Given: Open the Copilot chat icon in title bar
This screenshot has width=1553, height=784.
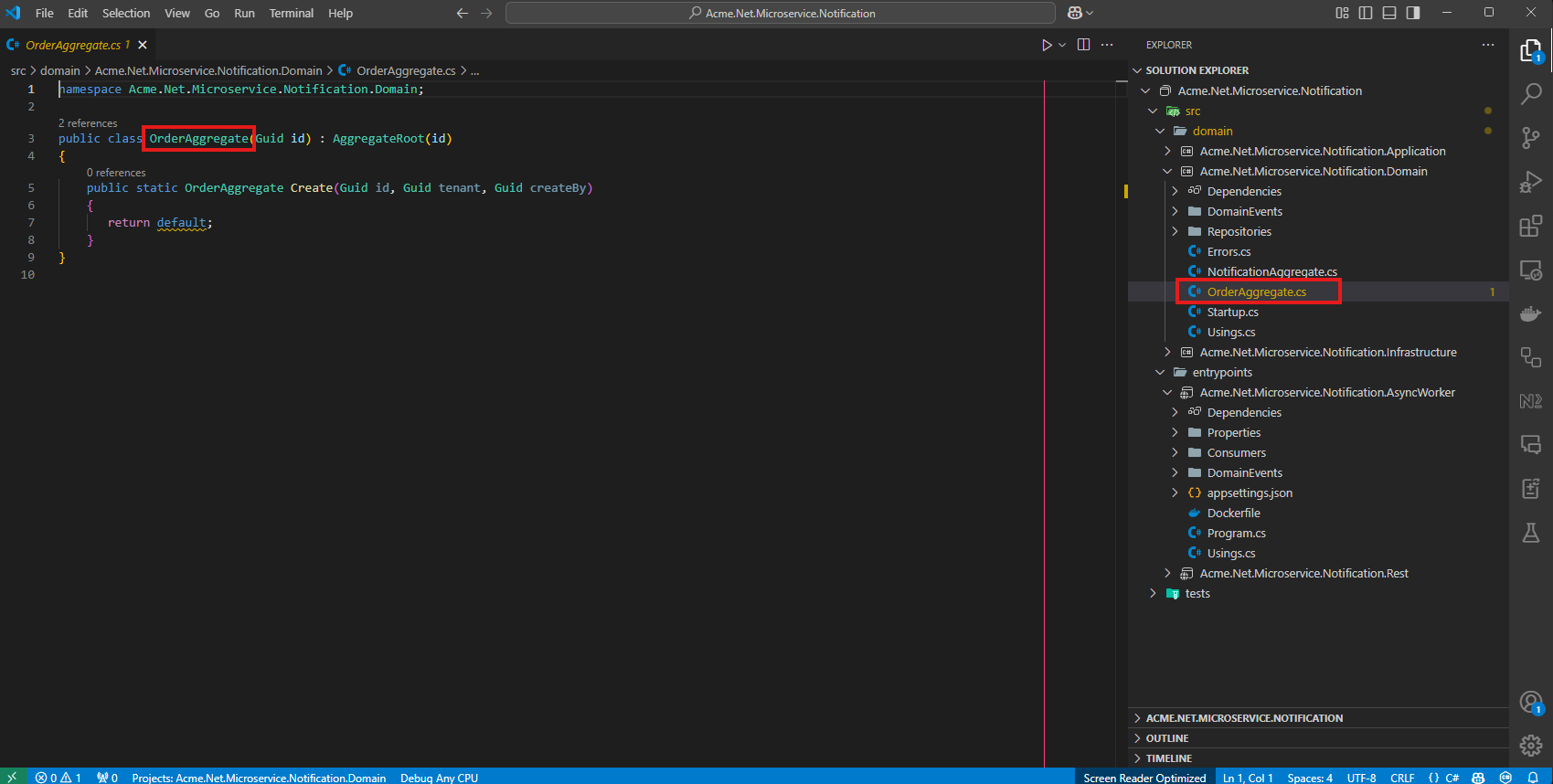Looking at the screenshot, I should pos(1075,13).
